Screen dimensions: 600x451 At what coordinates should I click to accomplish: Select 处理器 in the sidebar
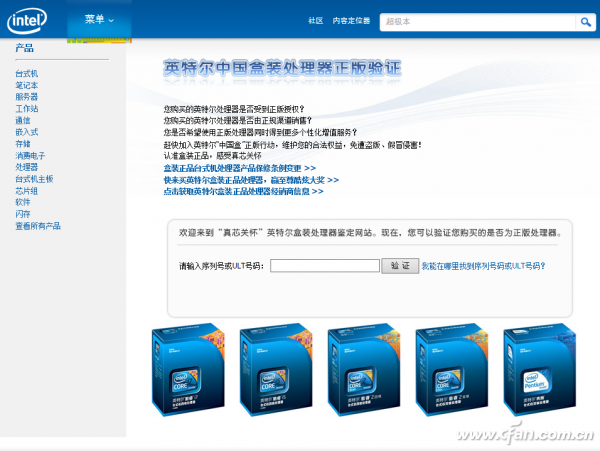26,167
